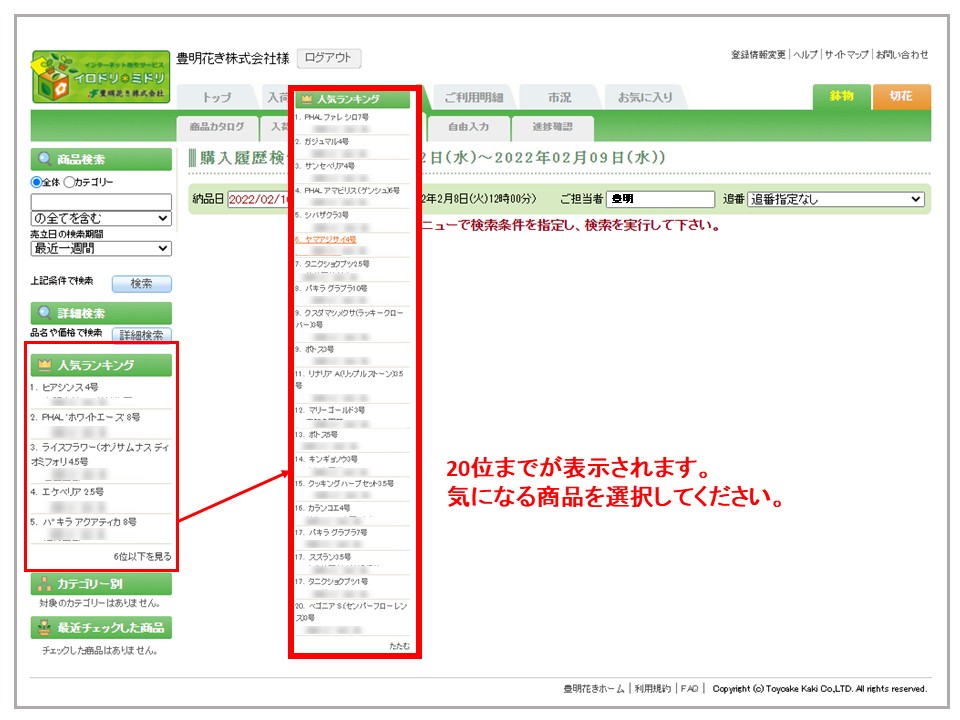Expand ranking with 6位以下を見る

point(142,556)
